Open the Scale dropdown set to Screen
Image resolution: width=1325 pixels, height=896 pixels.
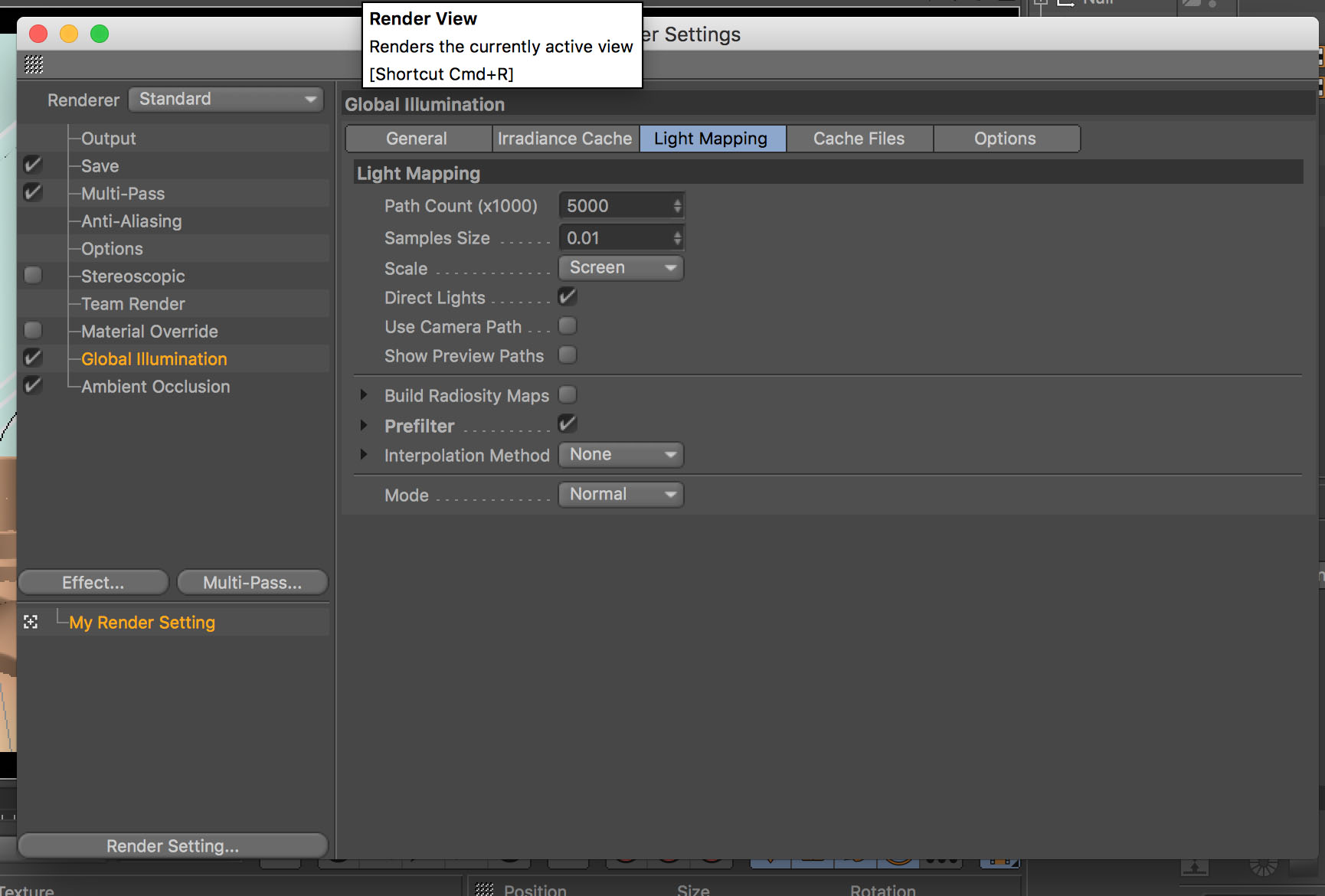[x=621, y=268]
